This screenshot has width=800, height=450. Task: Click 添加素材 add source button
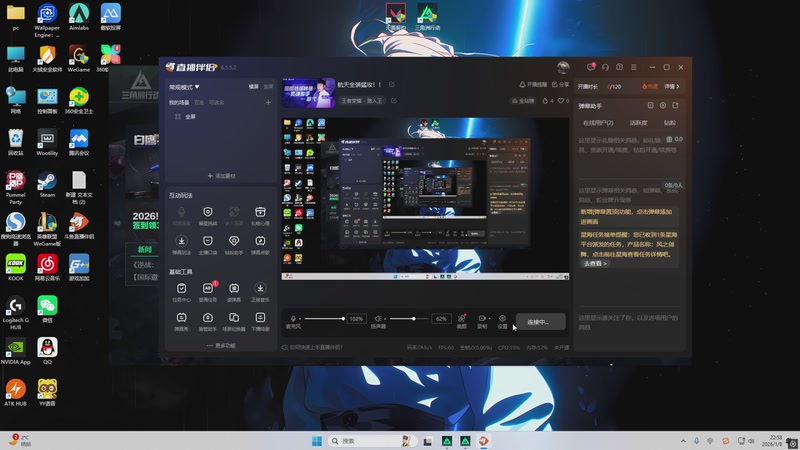point(221,176)
